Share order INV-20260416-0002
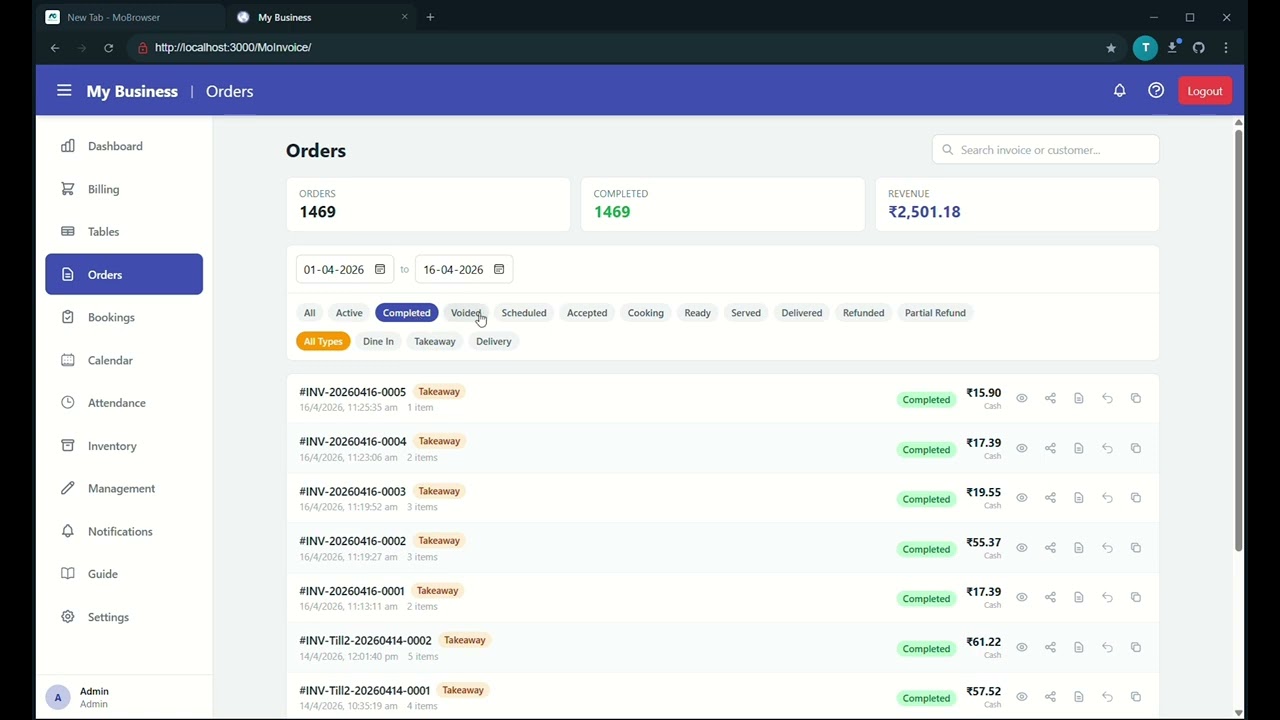Screen dimensions: 1280x720 coord(1050,548)
